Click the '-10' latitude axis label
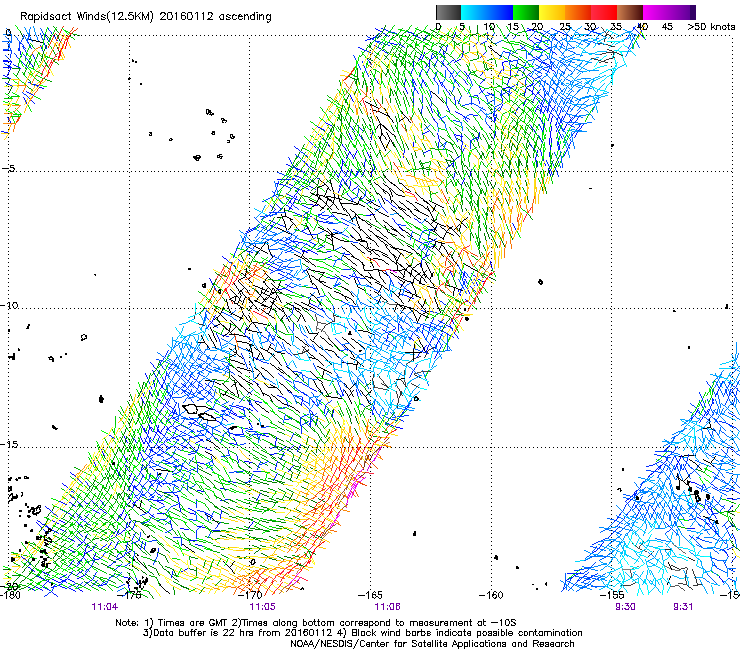The width and height of the screenshot is (740, 650). tap(9, 305)
